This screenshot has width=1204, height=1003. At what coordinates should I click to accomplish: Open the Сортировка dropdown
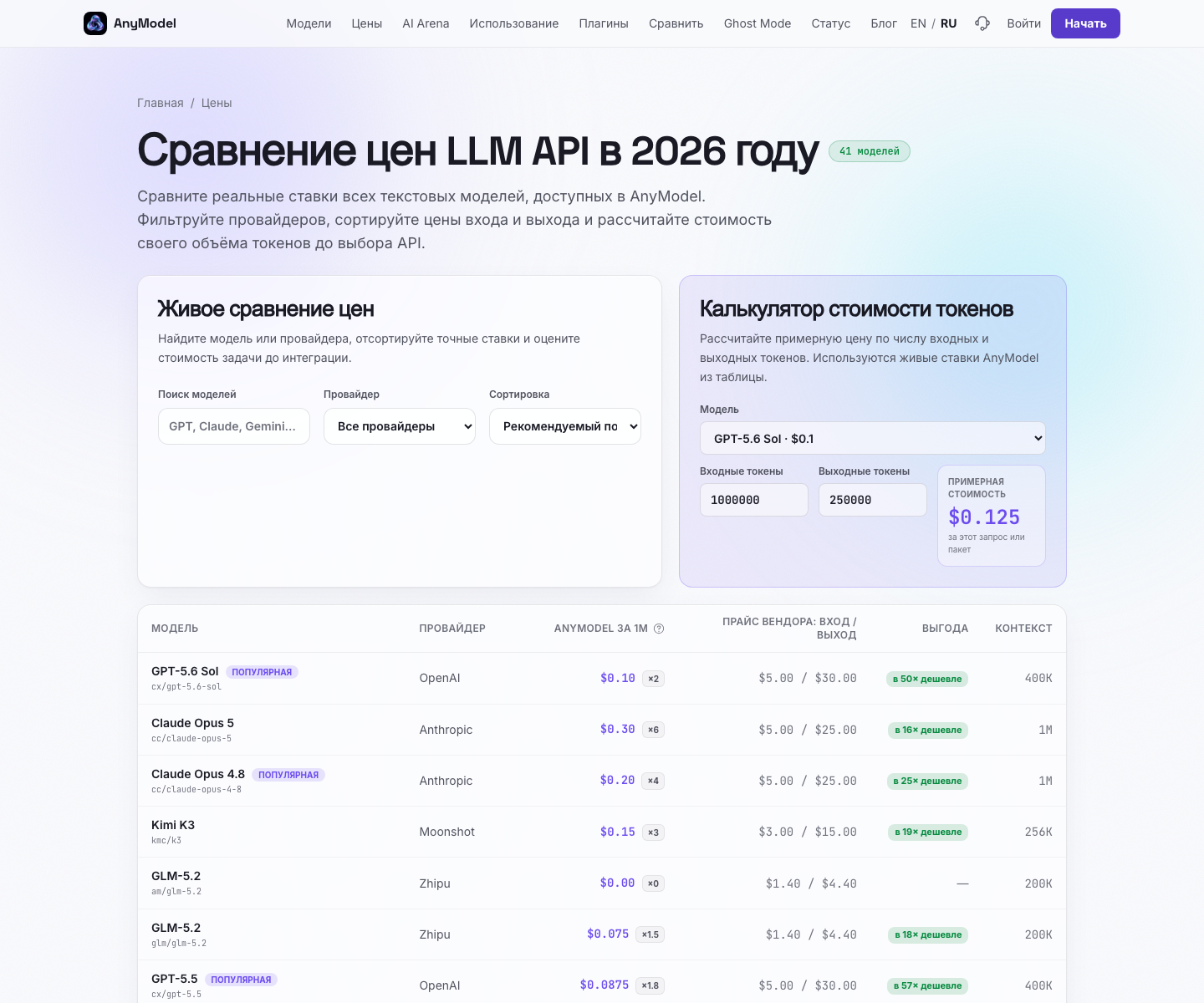(x=565, y=426)
